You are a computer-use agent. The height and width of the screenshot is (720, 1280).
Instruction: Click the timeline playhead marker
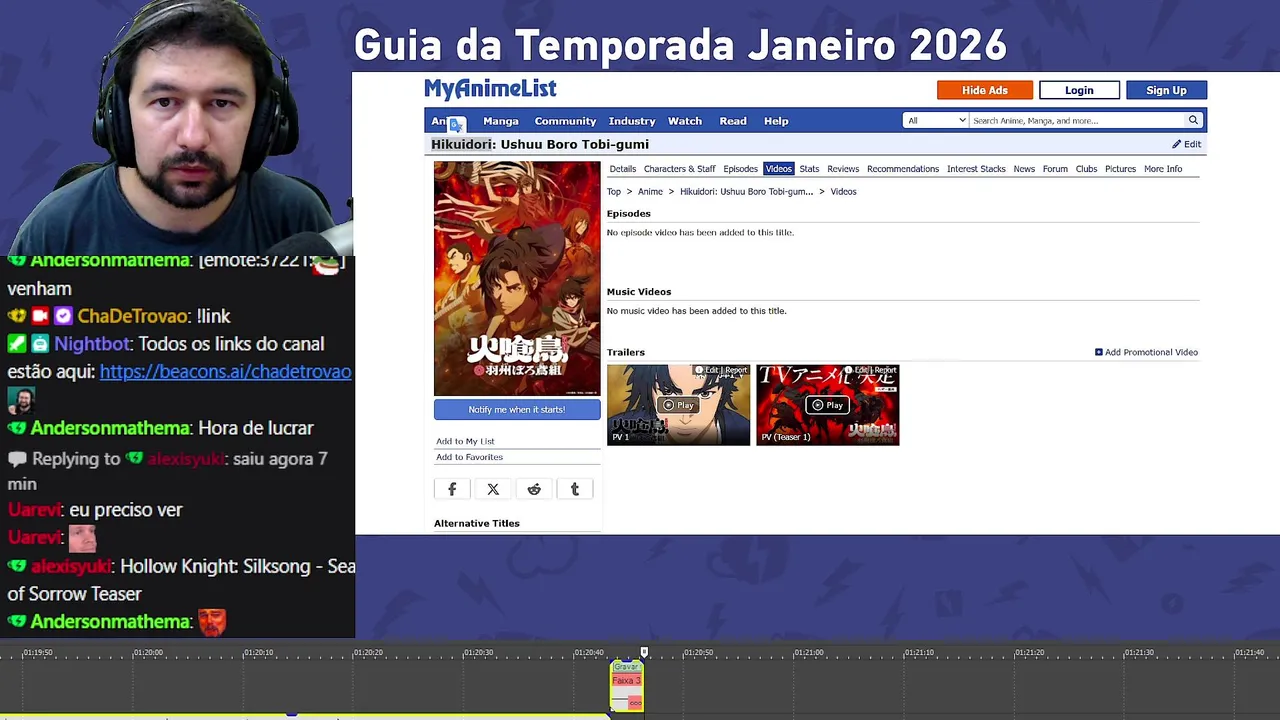click(644, 652)
